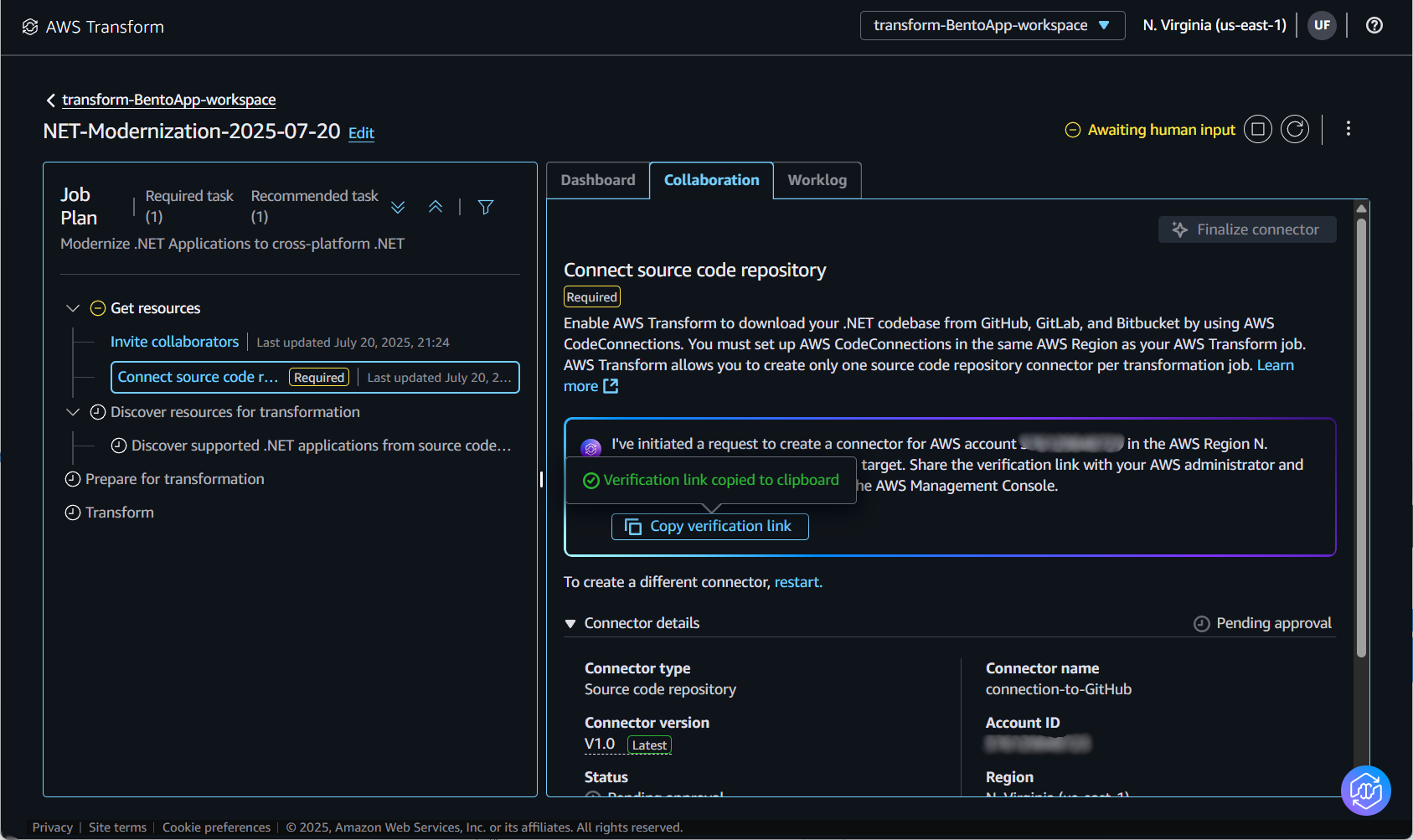Viewport: 1413px width, 840px height.
Task: Click the Finalize connector button
Action: coord(1247,229)
